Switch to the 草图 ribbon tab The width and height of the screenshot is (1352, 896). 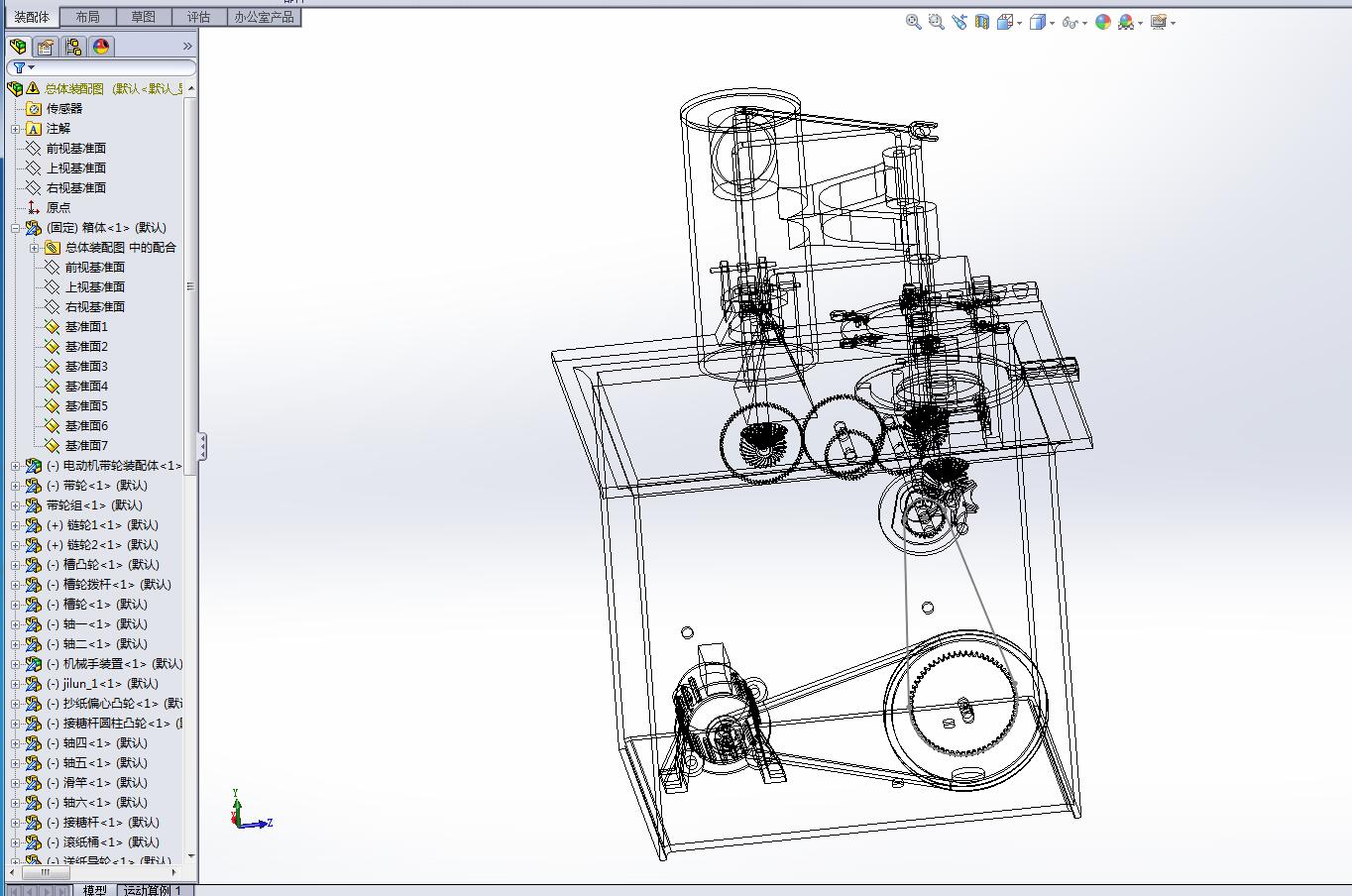143,17
